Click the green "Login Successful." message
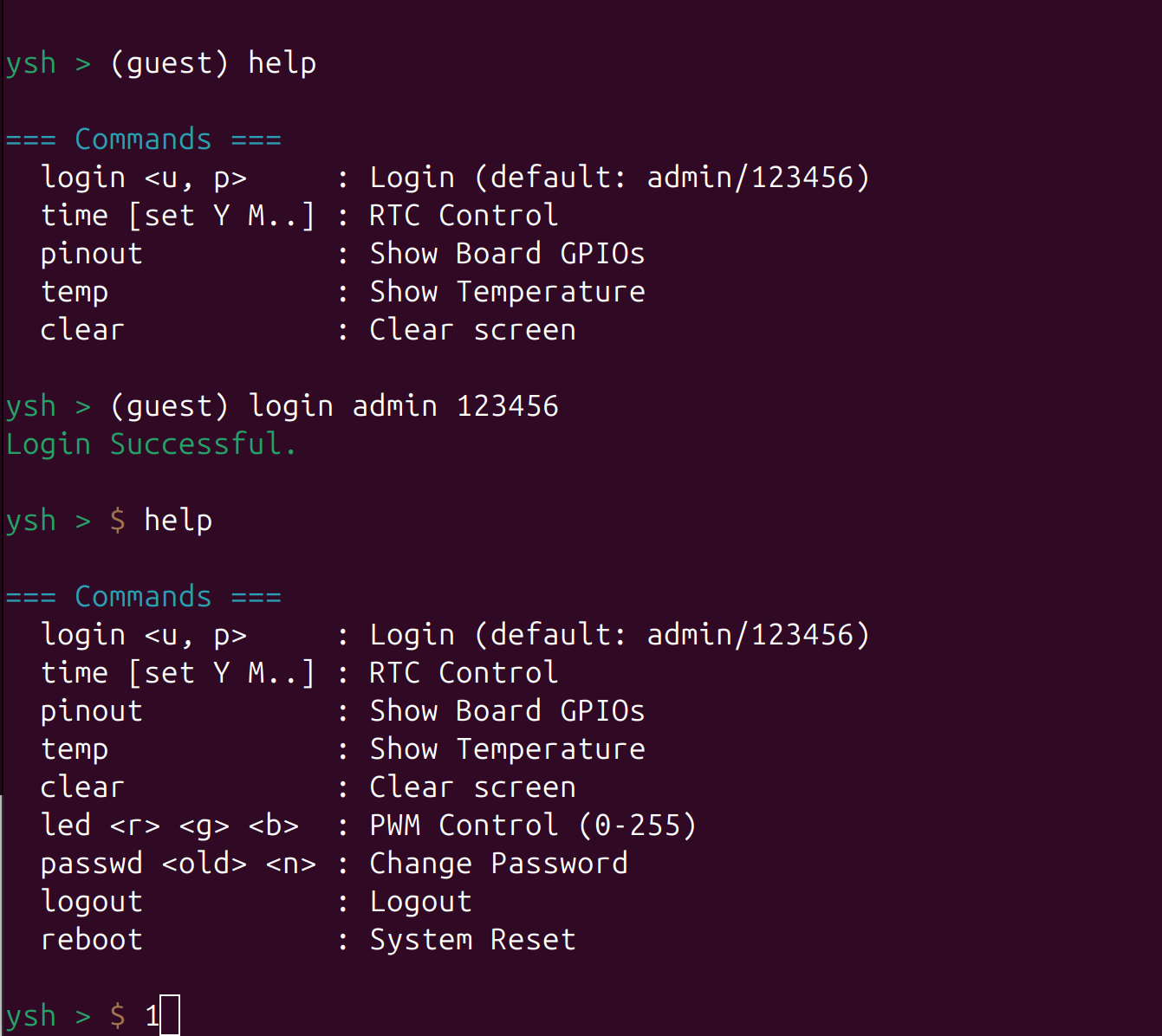The width and height of the screenshot is (1162, 1036). coord(151,444)
